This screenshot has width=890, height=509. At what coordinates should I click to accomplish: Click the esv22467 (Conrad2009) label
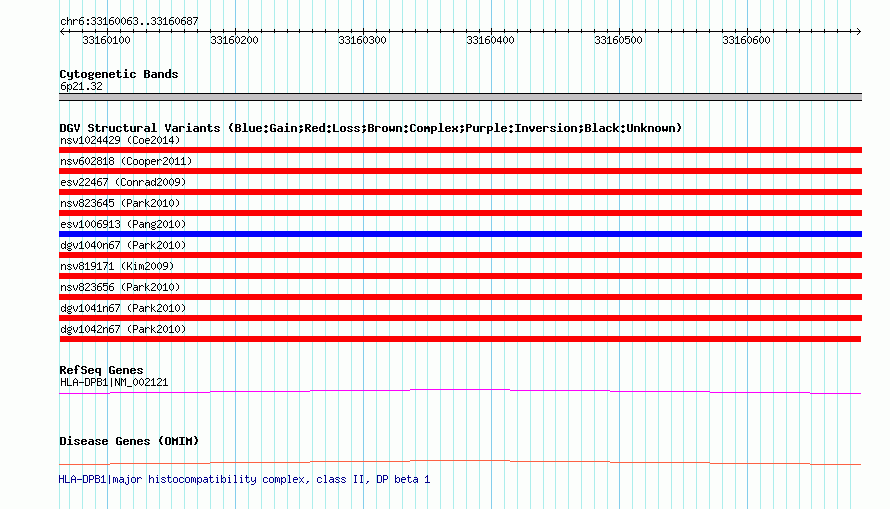click(123, 182)
